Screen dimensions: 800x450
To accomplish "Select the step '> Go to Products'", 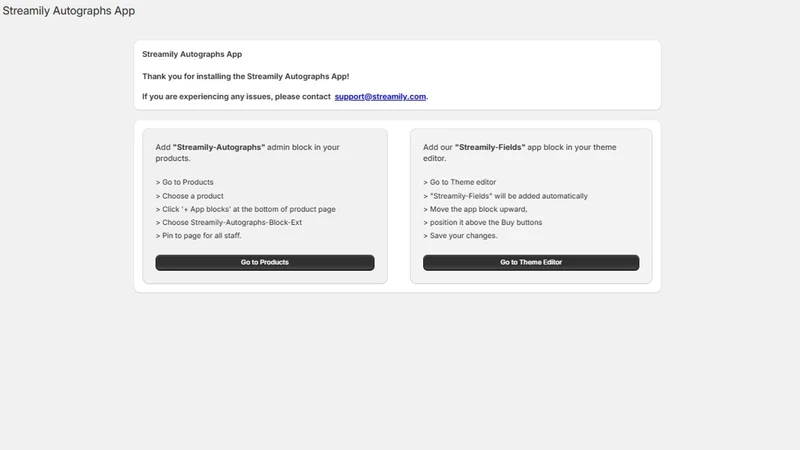I will 185,182.
